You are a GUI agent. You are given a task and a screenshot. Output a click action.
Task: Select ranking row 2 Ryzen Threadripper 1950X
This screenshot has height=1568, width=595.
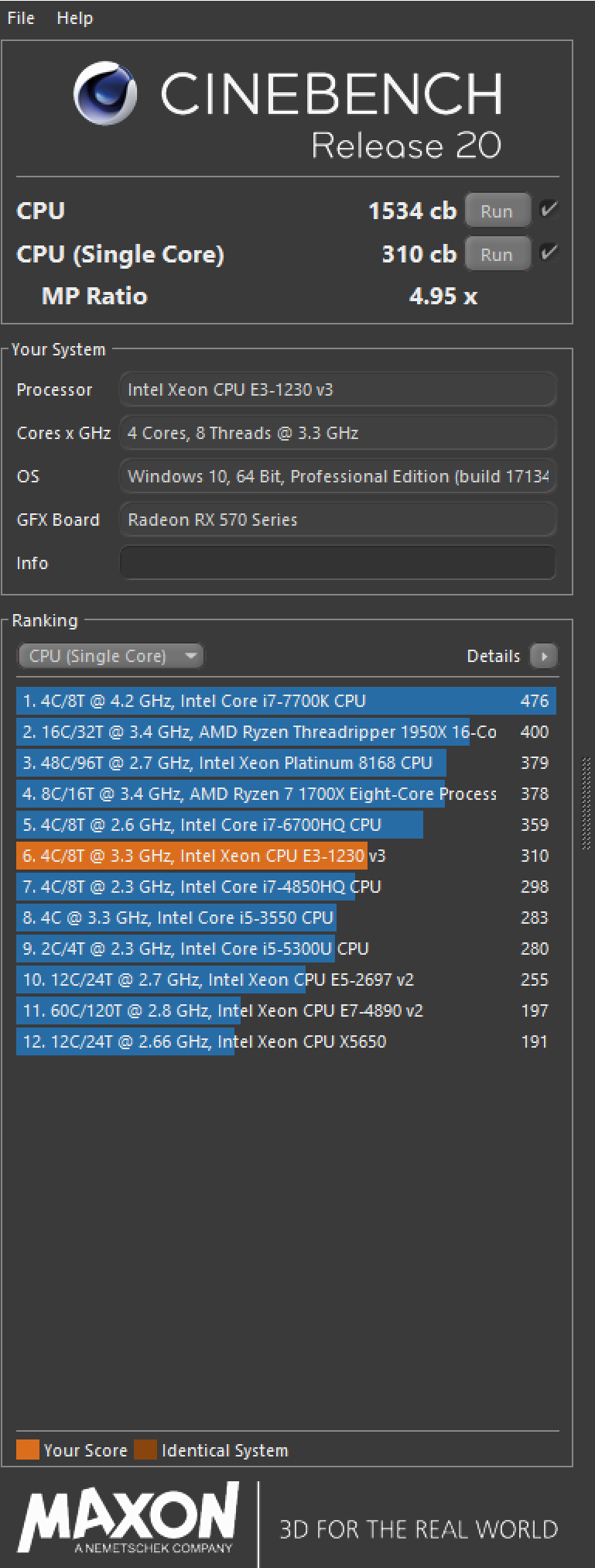pos(286,732)
